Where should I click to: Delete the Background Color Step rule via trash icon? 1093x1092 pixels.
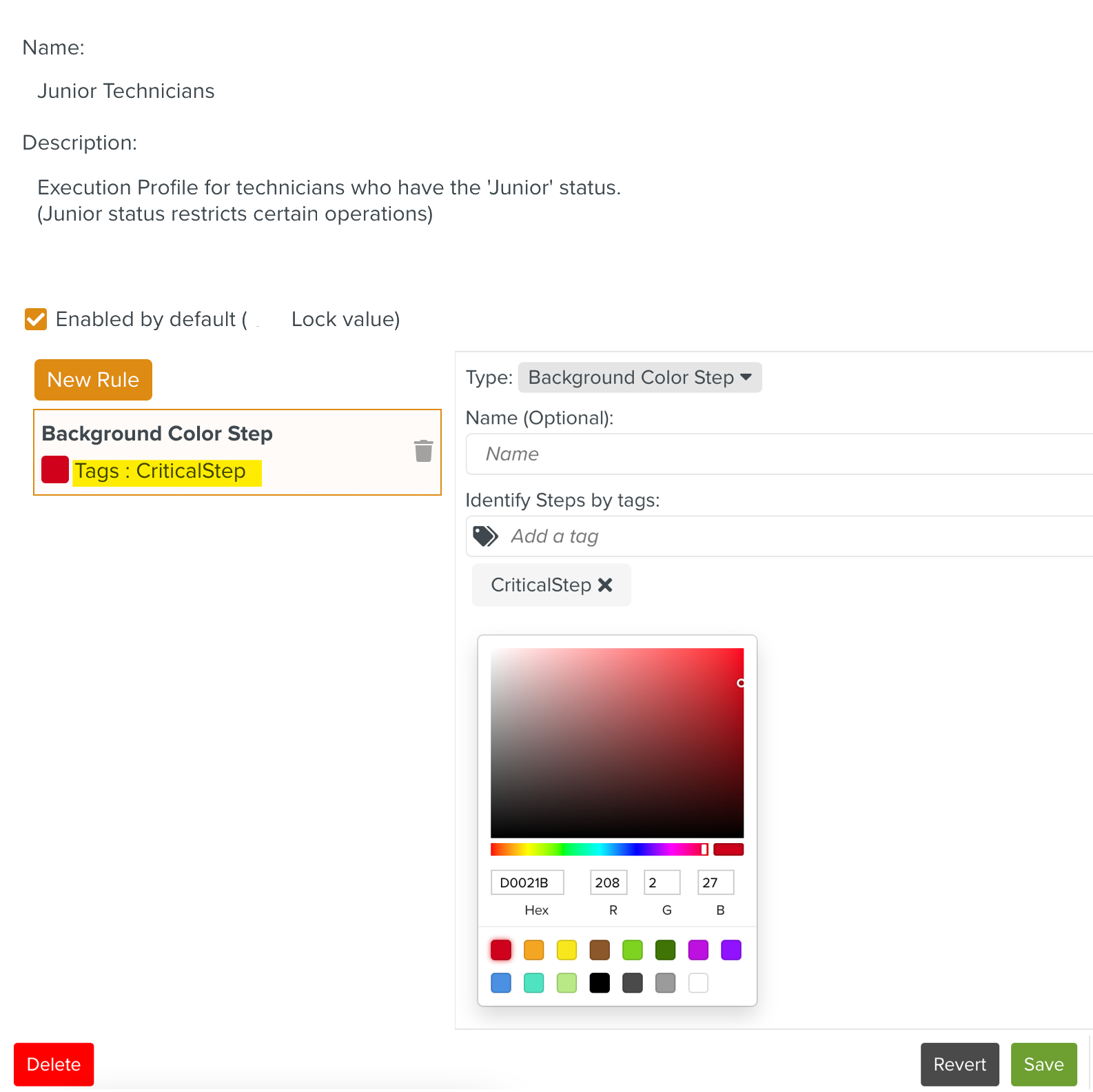click(x=423, y=451)
